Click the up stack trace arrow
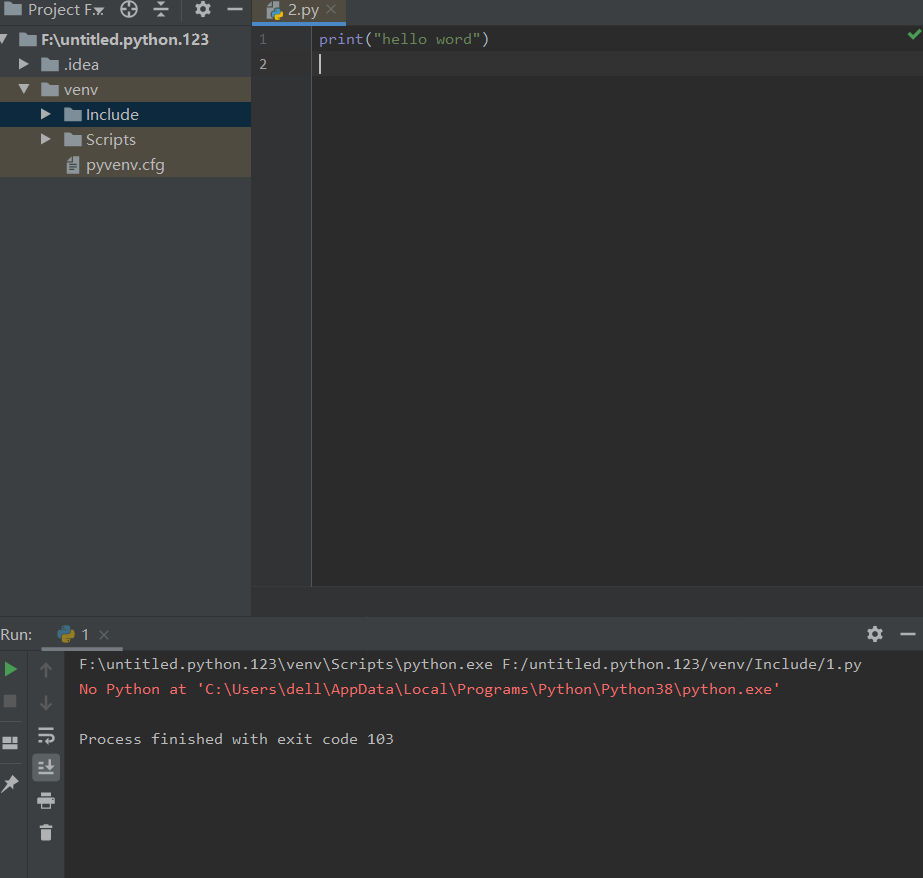The width and height of the screenshot is (923, 878). [46, 670]
